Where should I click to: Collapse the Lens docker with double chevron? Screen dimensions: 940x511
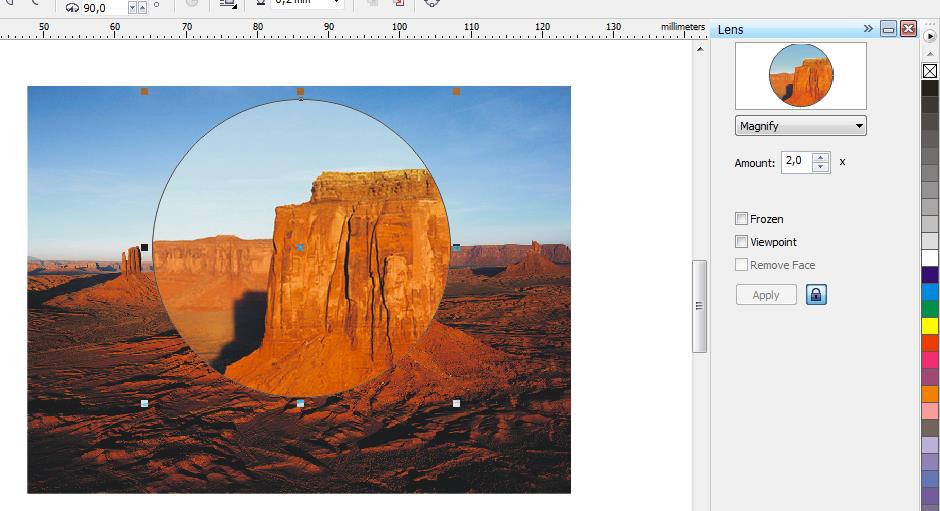pos(868,29)
